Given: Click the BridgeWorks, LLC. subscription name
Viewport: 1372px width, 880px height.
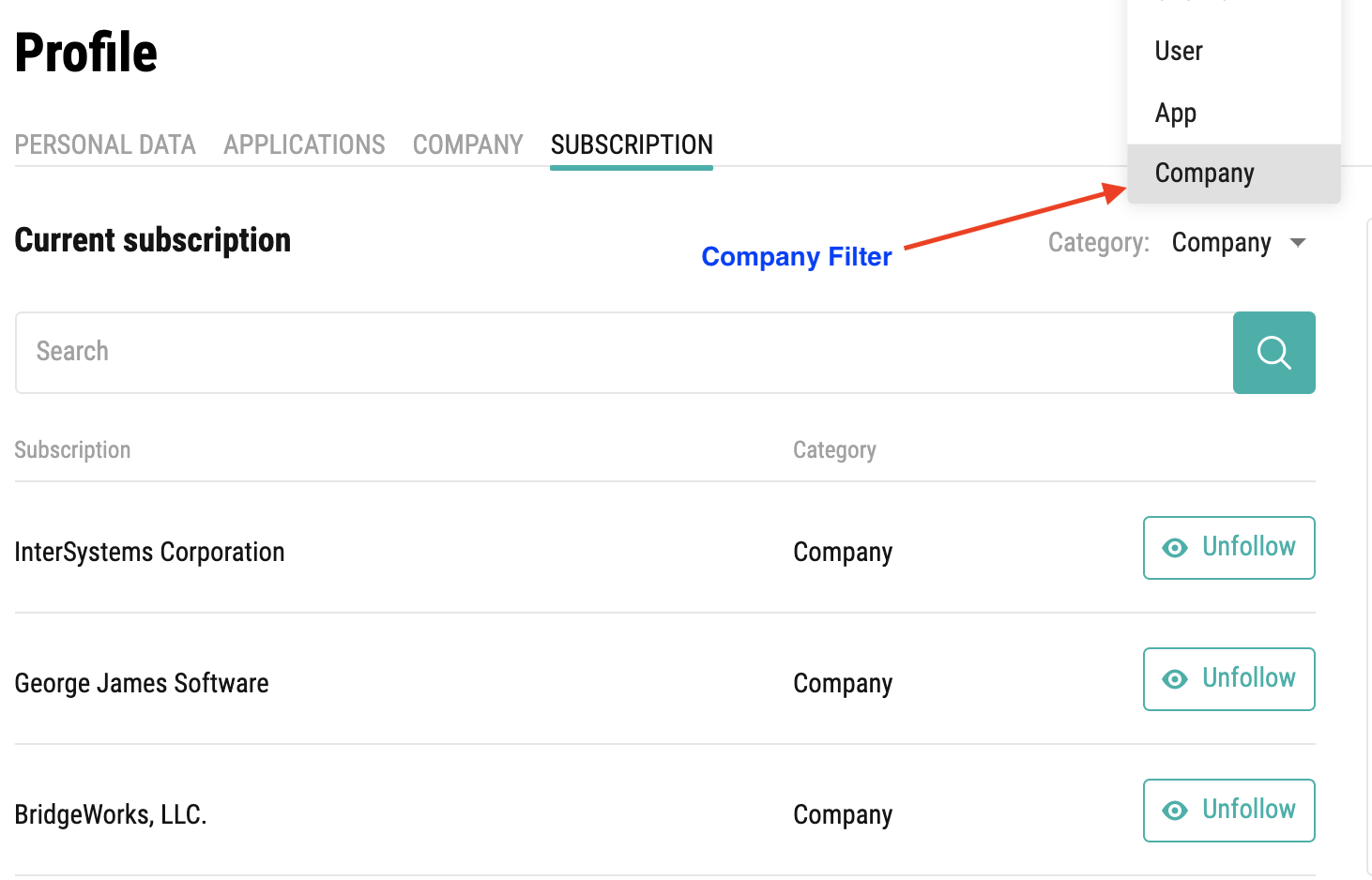Looking at the screenshot, I should tap(111, 814).
